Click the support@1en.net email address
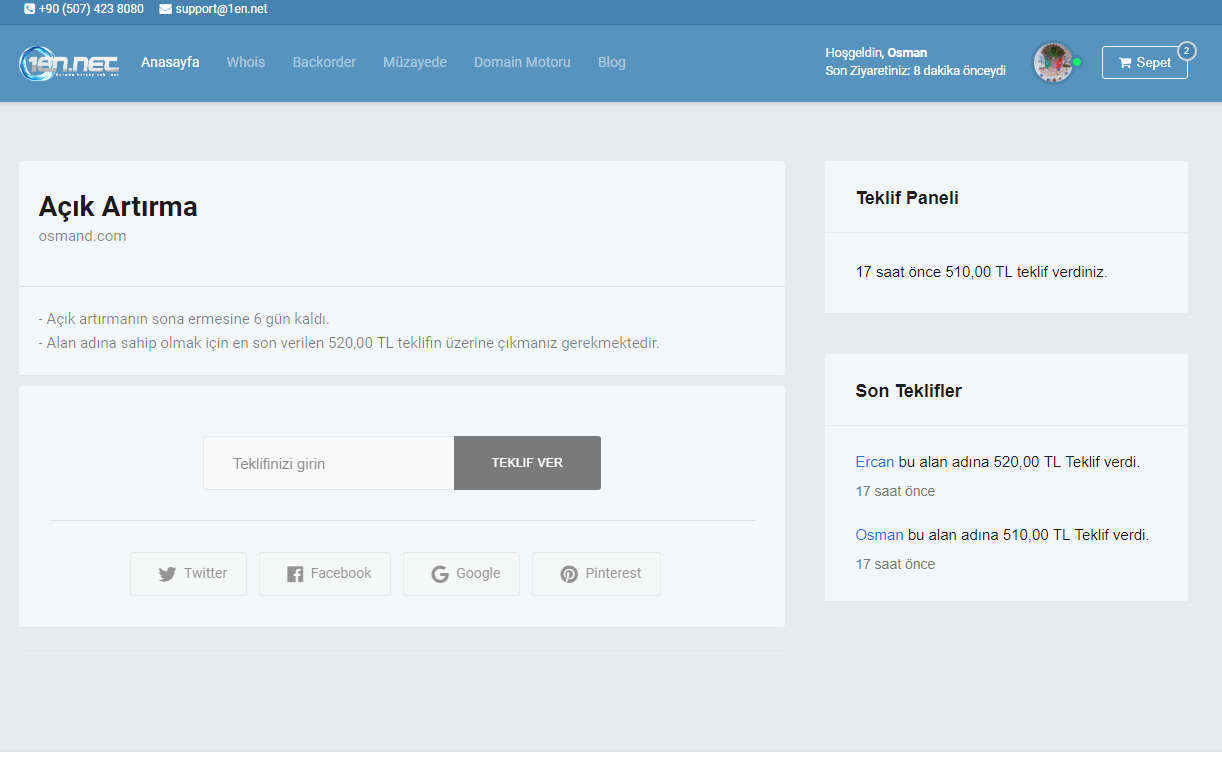The image size is (1222, 774). click(x=221, y=9)
